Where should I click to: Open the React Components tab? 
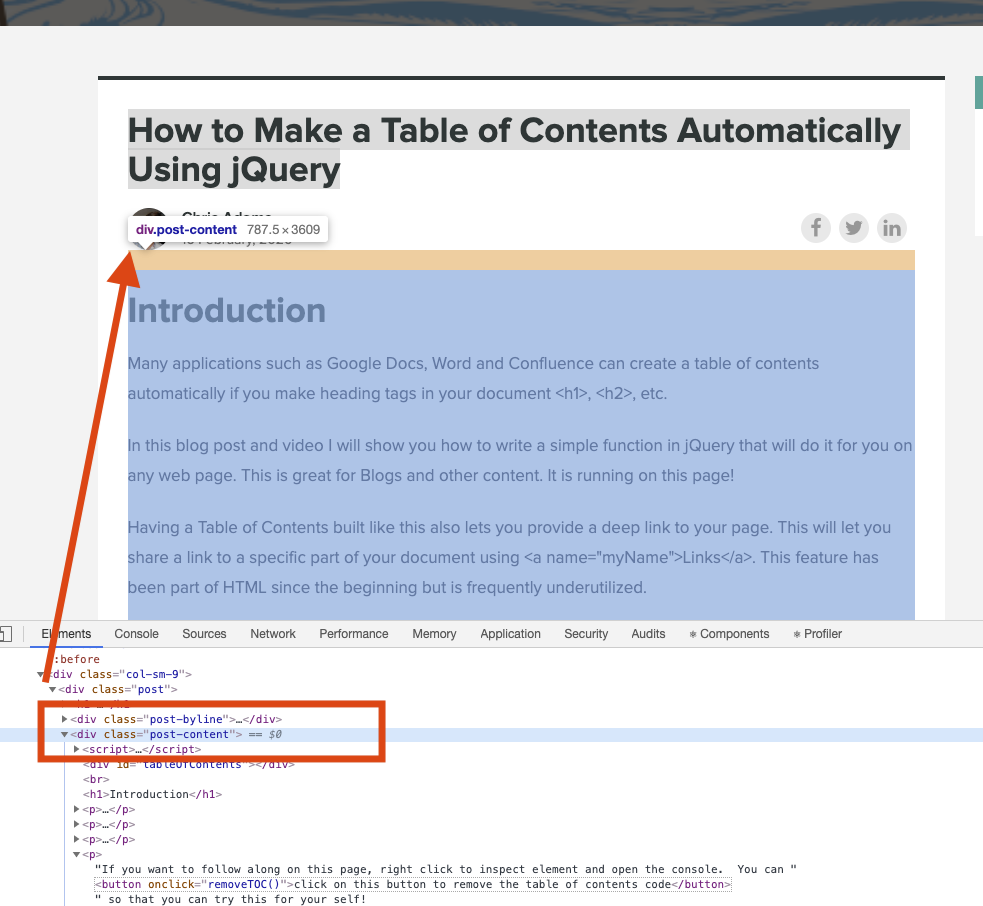coord(729,634)
